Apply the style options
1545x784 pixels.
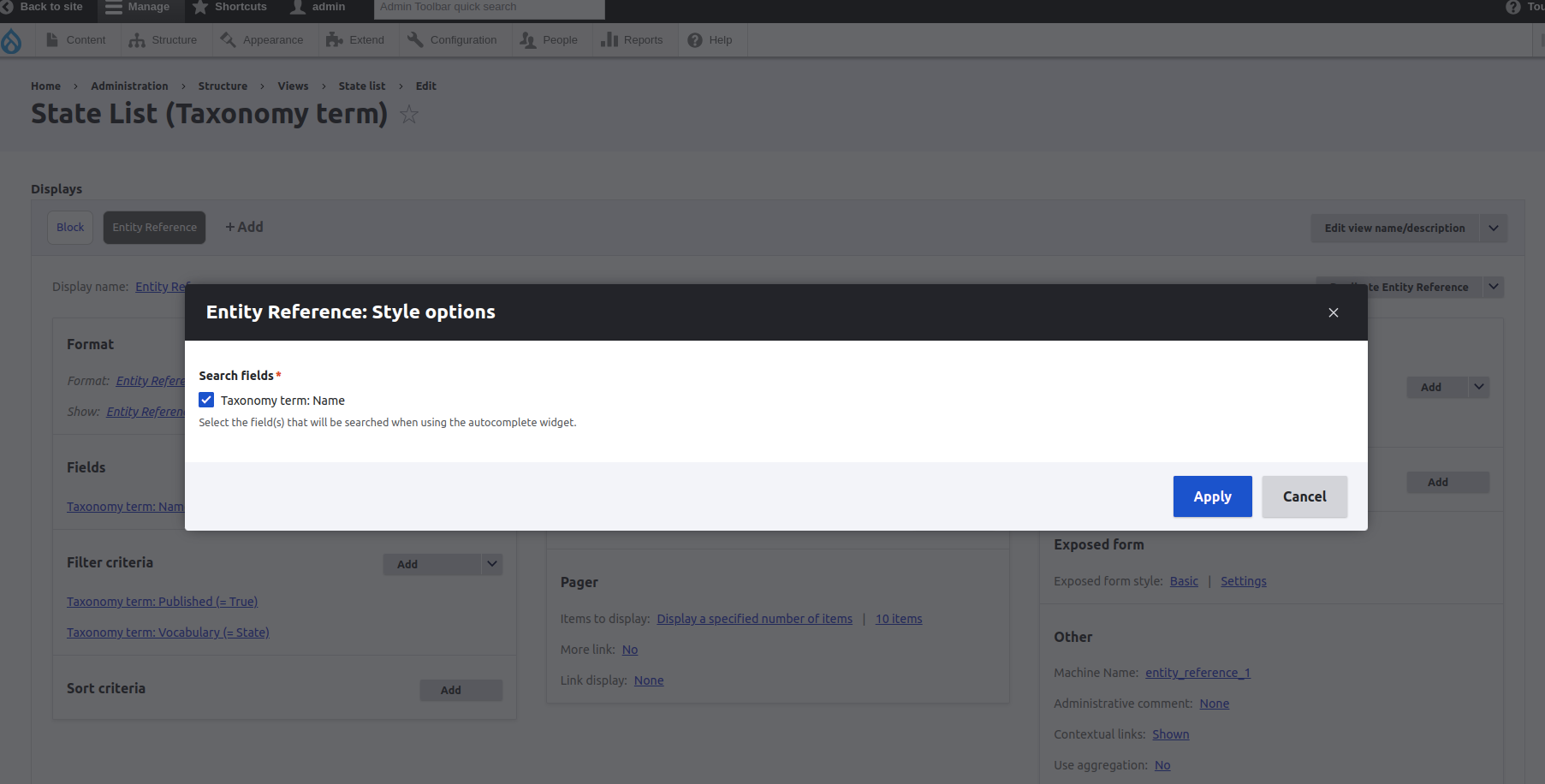pos(1212,496)
